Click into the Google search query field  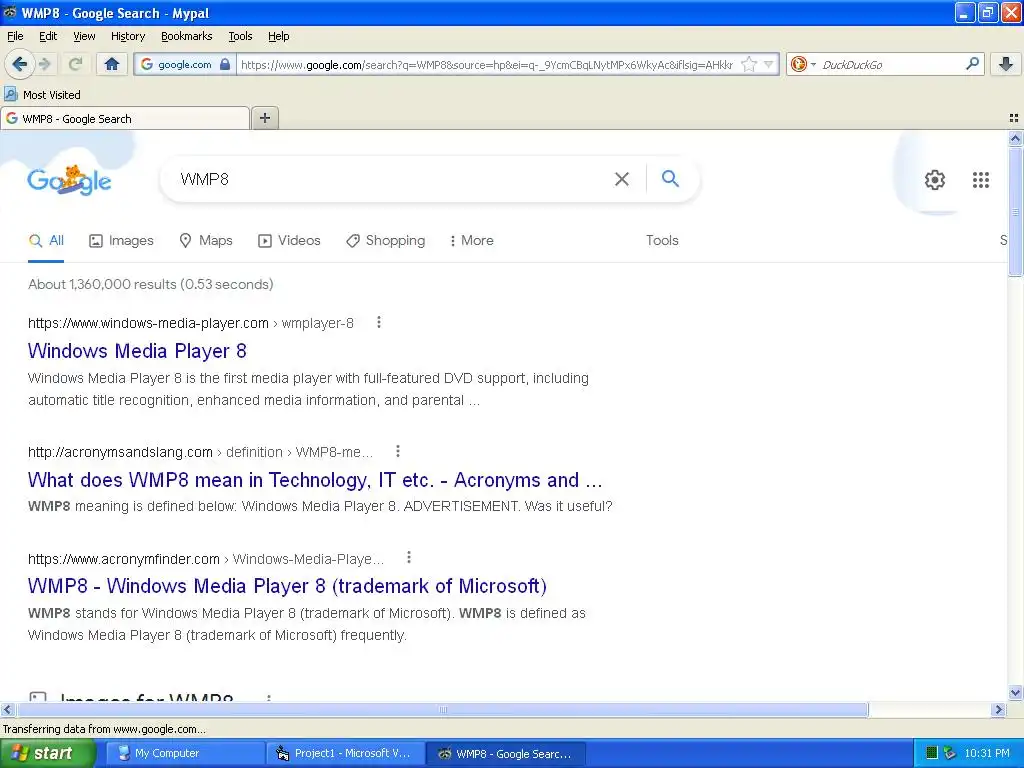[x=392, y=179]
